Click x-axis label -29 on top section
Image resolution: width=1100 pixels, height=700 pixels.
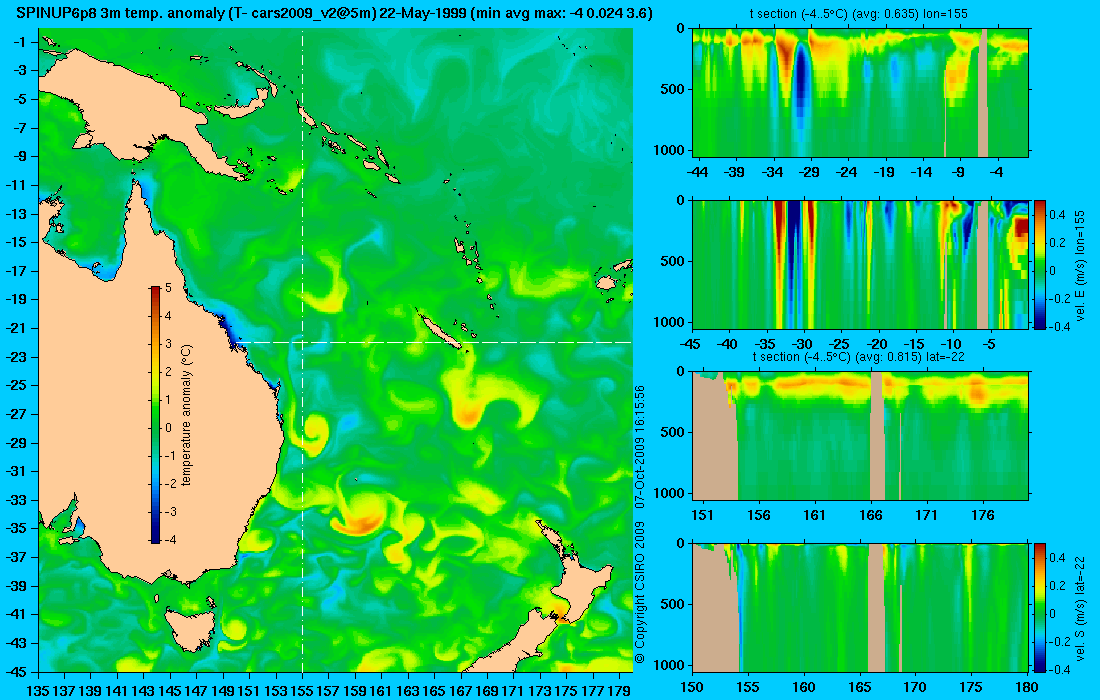809,172
